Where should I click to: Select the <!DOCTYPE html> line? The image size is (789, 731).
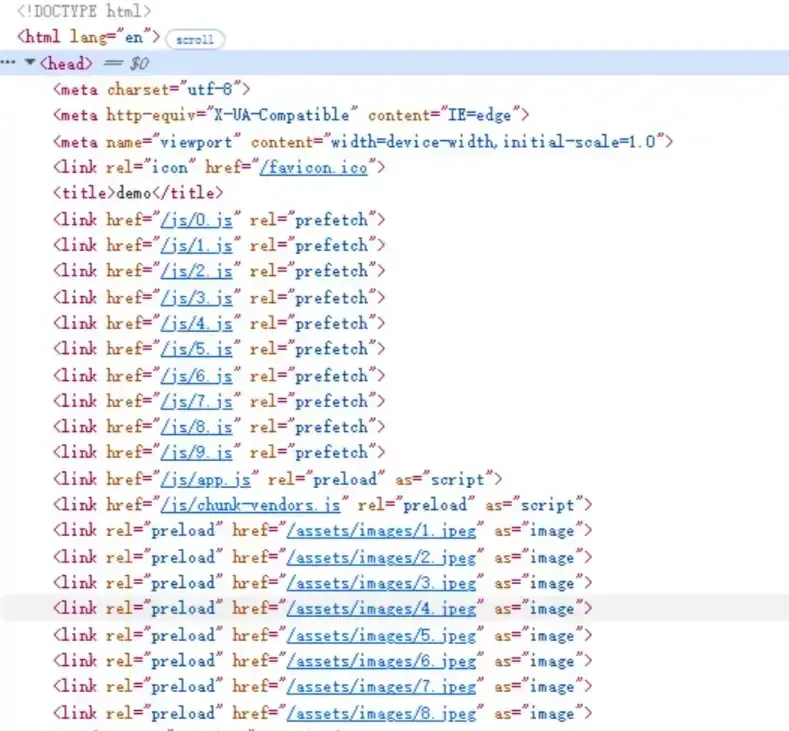point(84,11)
